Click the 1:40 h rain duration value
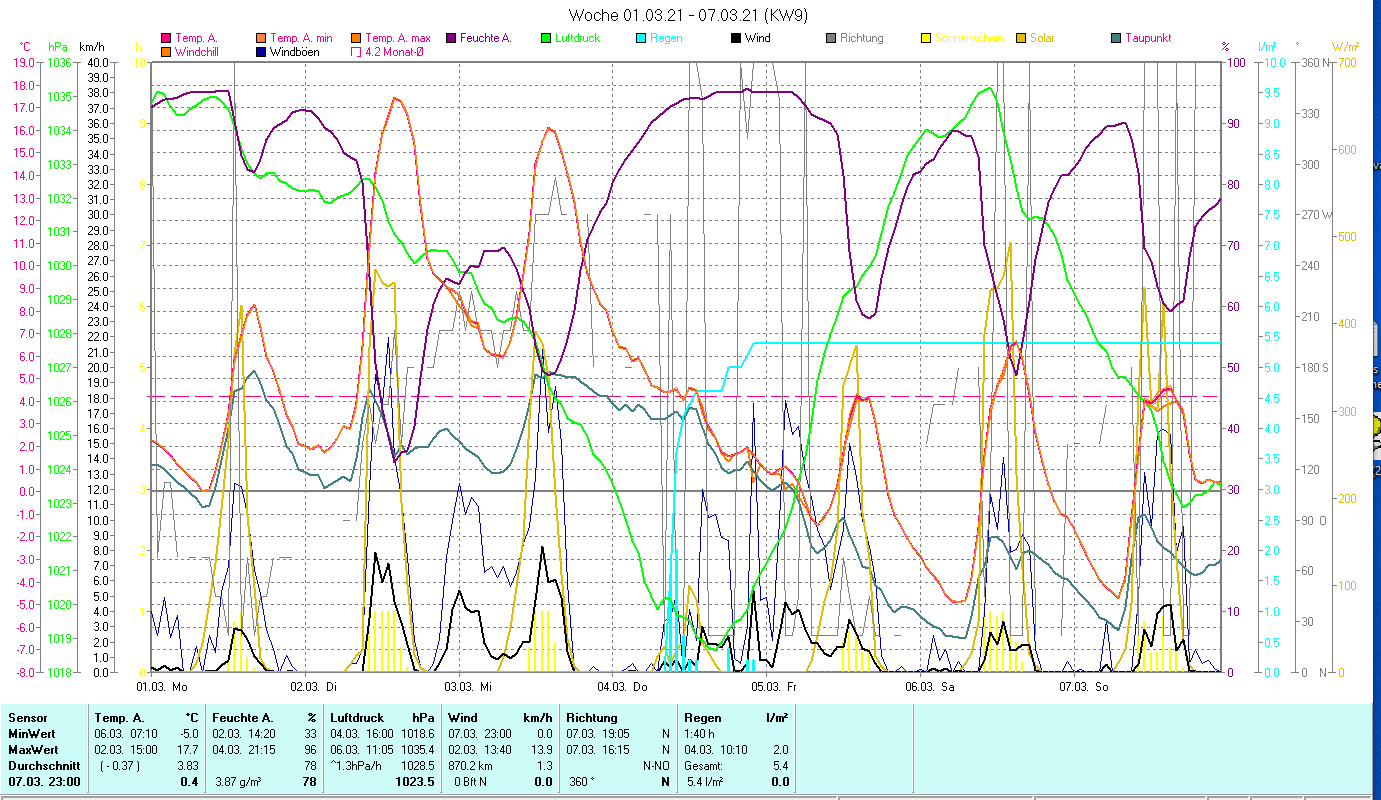 699,734
